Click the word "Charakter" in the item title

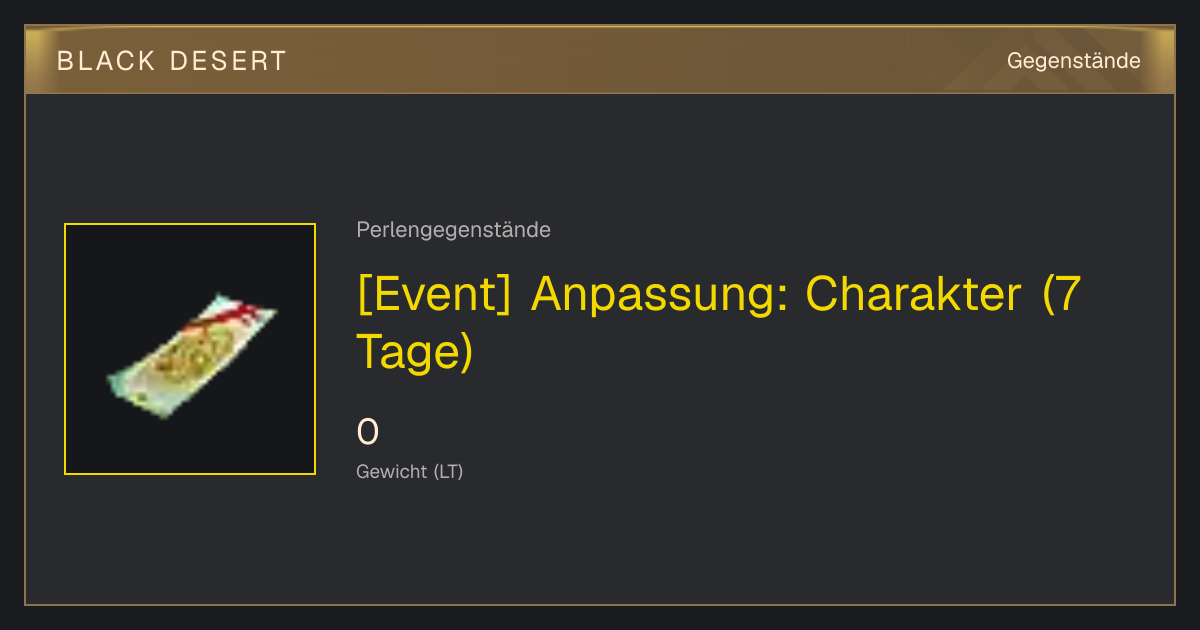tap(914, 293)
